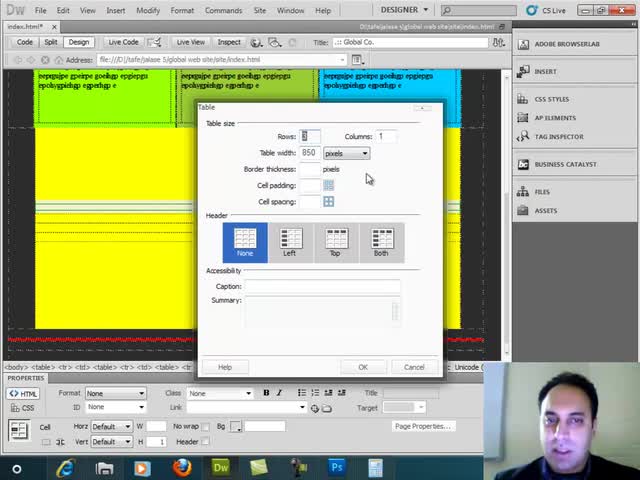Click the Home icon in address bar

tap(59, 60)
